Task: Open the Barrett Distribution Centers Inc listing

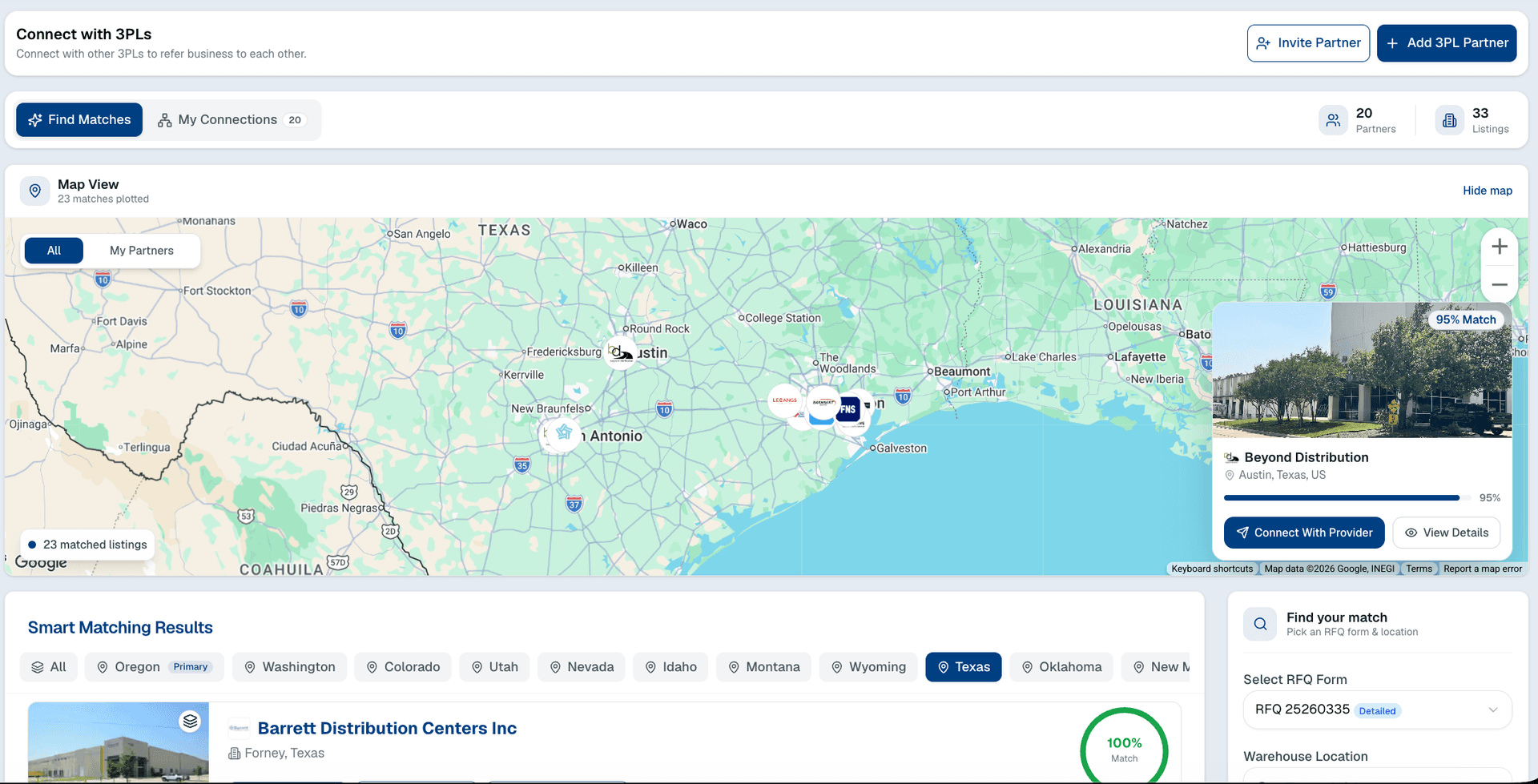Action: [387, 728]
